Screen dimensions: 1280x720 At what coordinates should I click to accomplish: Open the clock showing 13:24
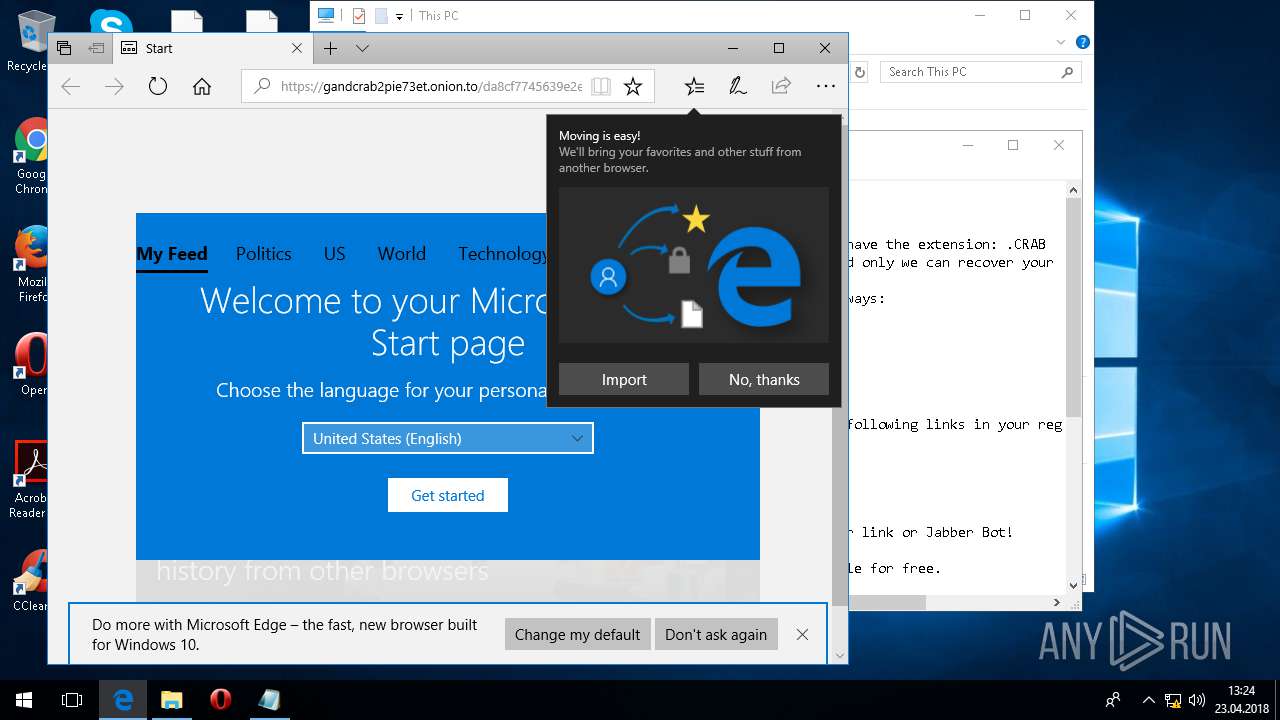tap(1240, 700)
